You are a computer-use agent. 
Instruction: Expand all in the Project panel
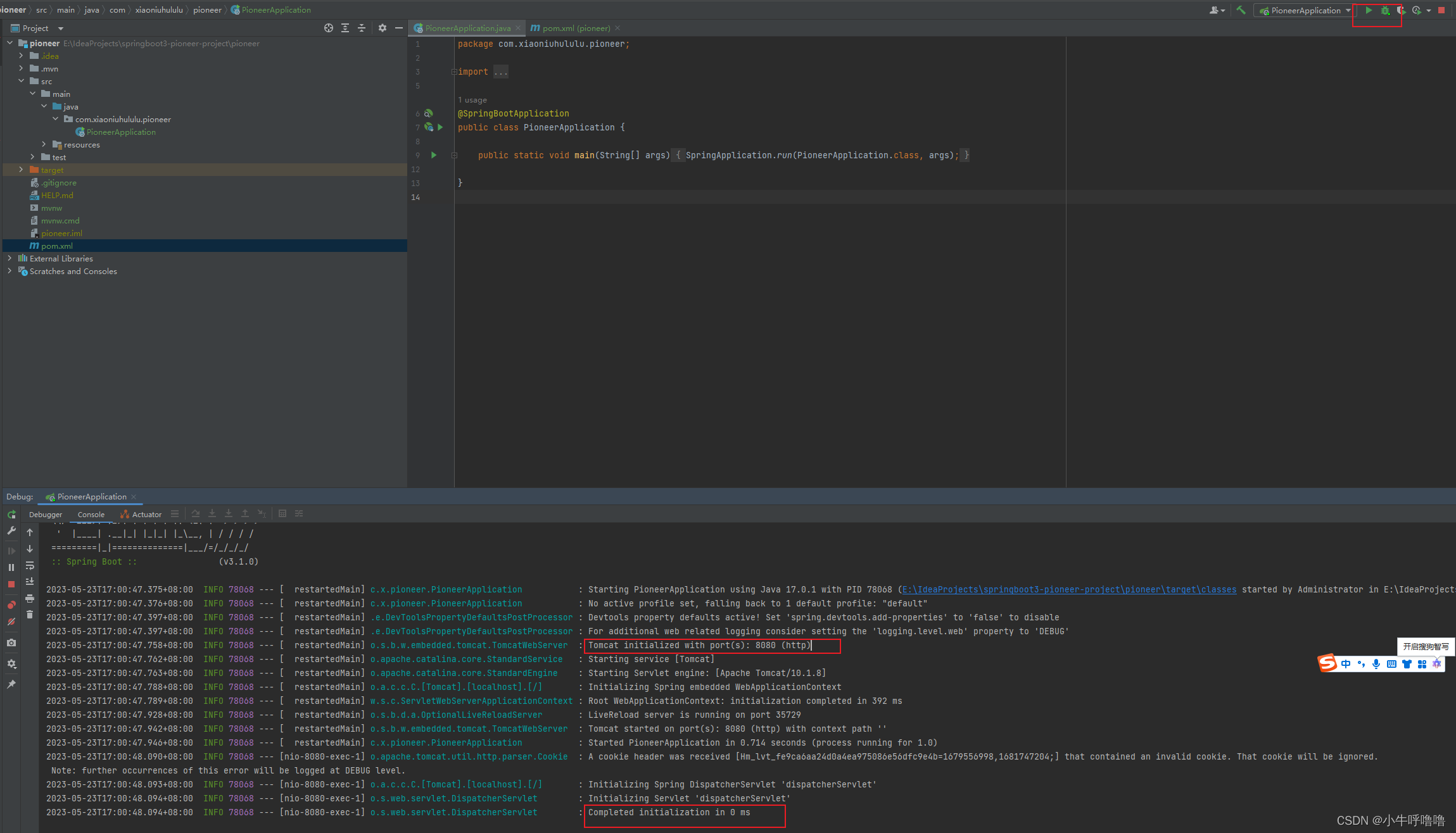(x=345, y=28)
